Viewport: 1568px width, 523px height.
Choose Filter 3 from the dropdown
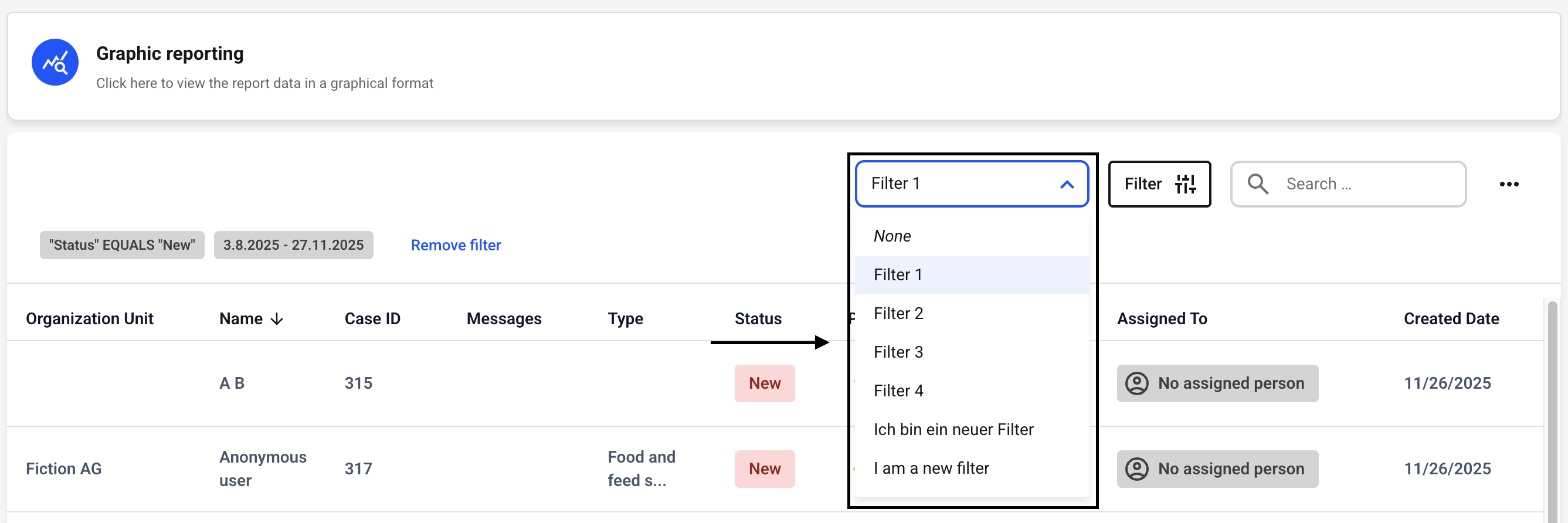898,352
